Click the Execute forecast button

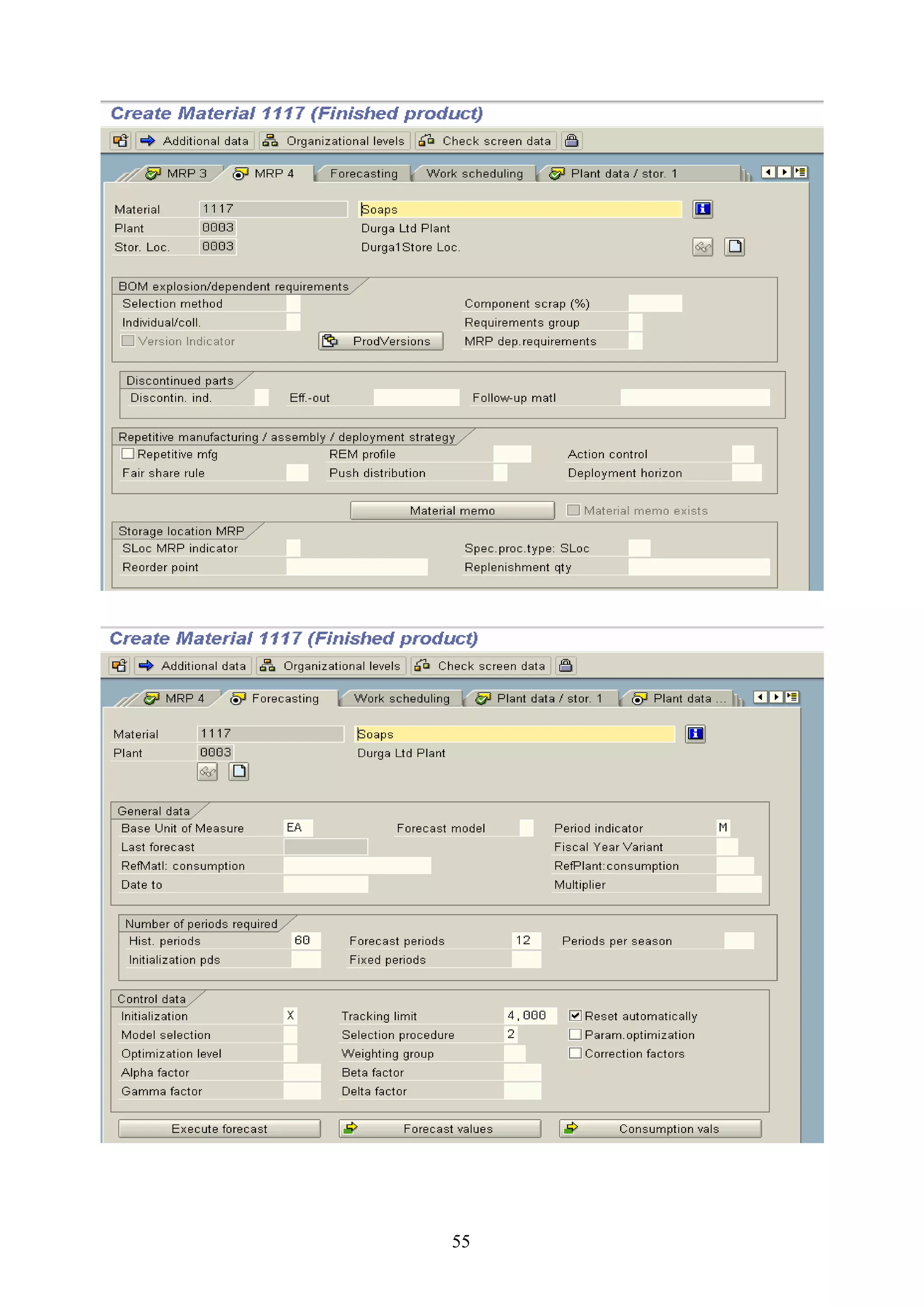(x=219, y=1128)
